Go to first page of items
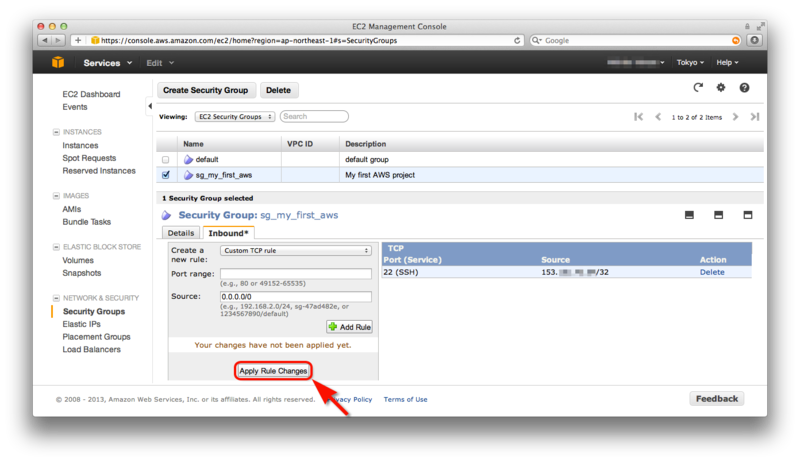800x462 pixels. point(638,117)
